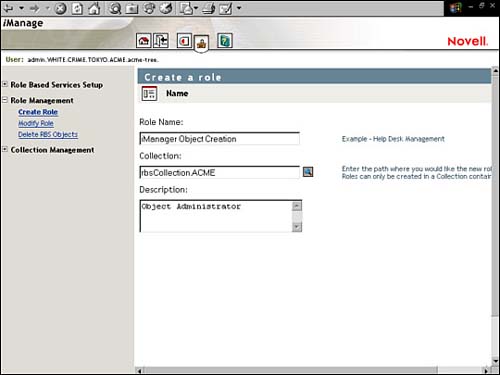Screen dimensions: 500x375
Task: Open the browser Media icon
Action: 149,8
